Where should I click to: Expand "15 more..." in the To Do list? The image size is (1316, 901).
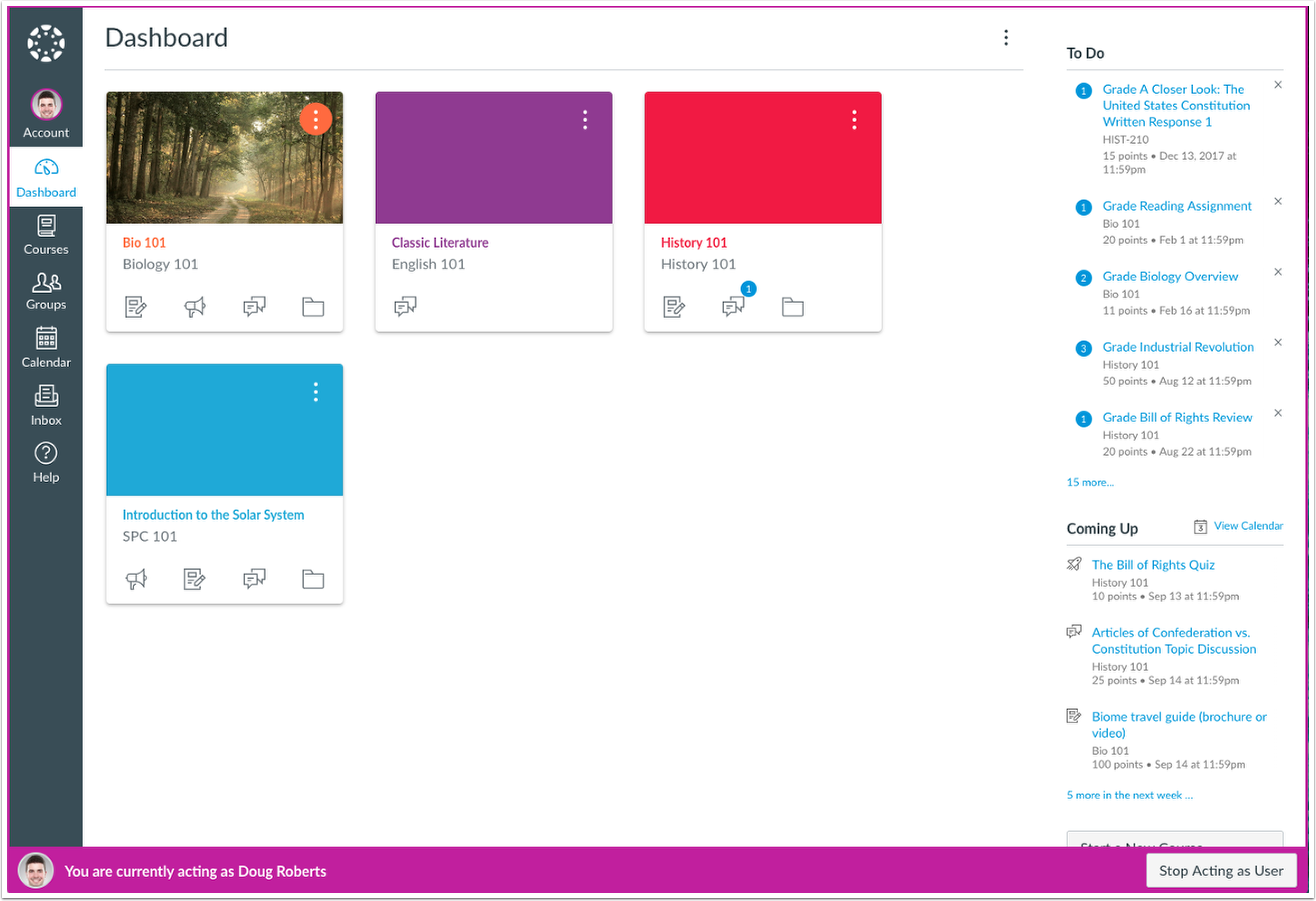pyautogui.click(x=1089, y=482)
